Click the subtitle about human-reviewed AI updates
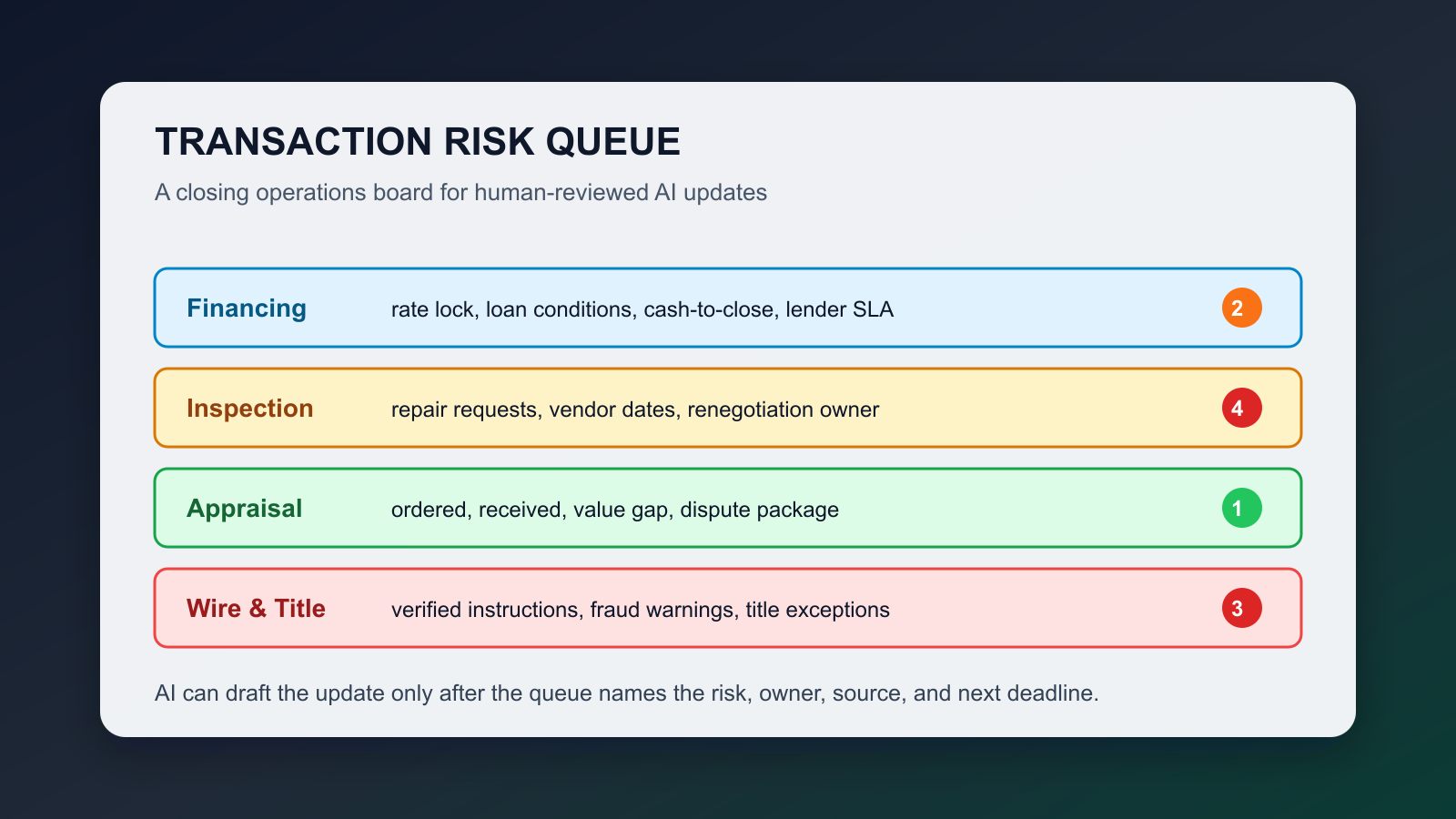The height and width of the screenshot is (819, 1456). click(460, 193)
